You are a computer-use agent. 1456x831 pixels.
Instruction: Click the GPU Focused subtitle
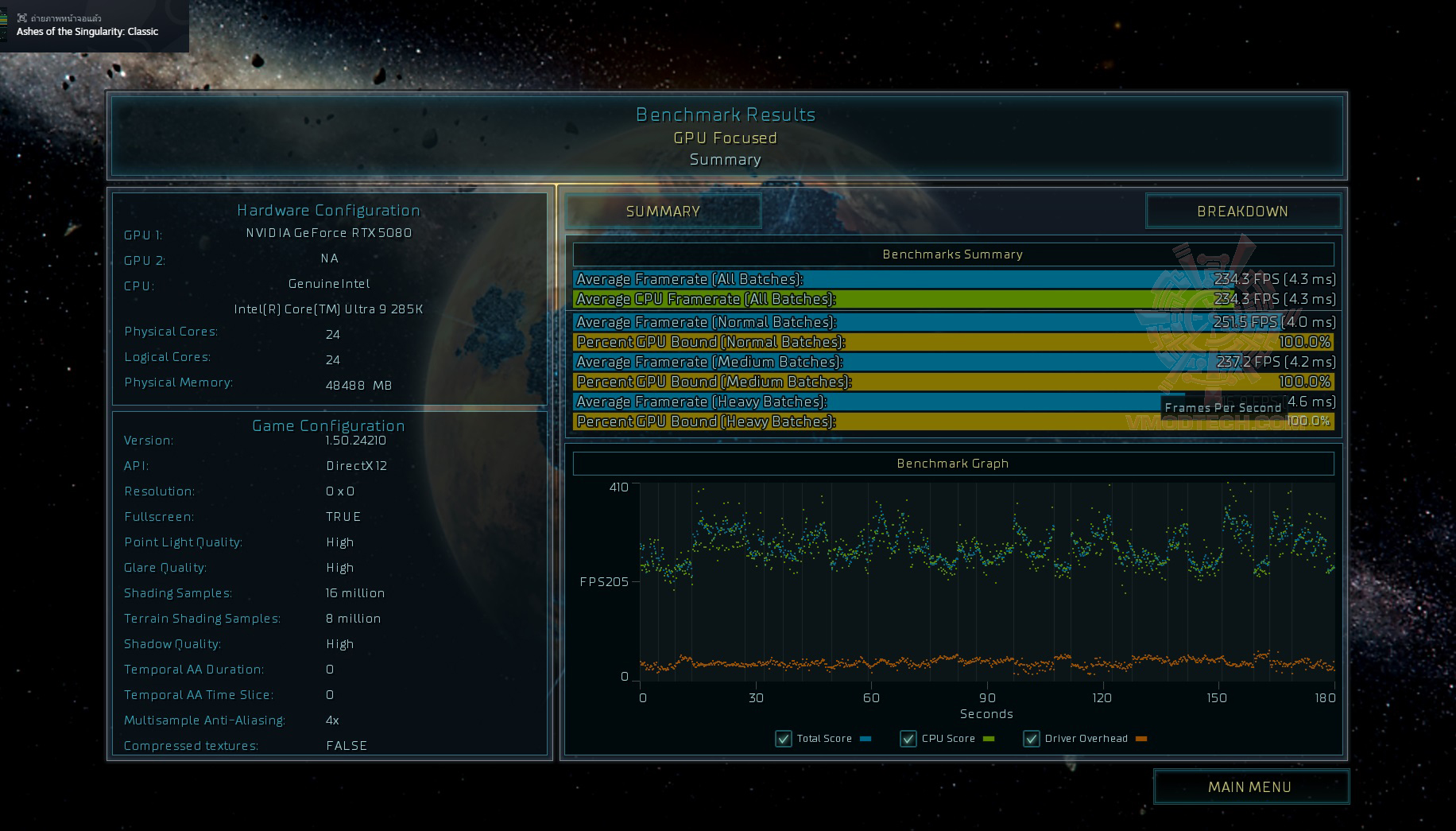pos(726,138)
